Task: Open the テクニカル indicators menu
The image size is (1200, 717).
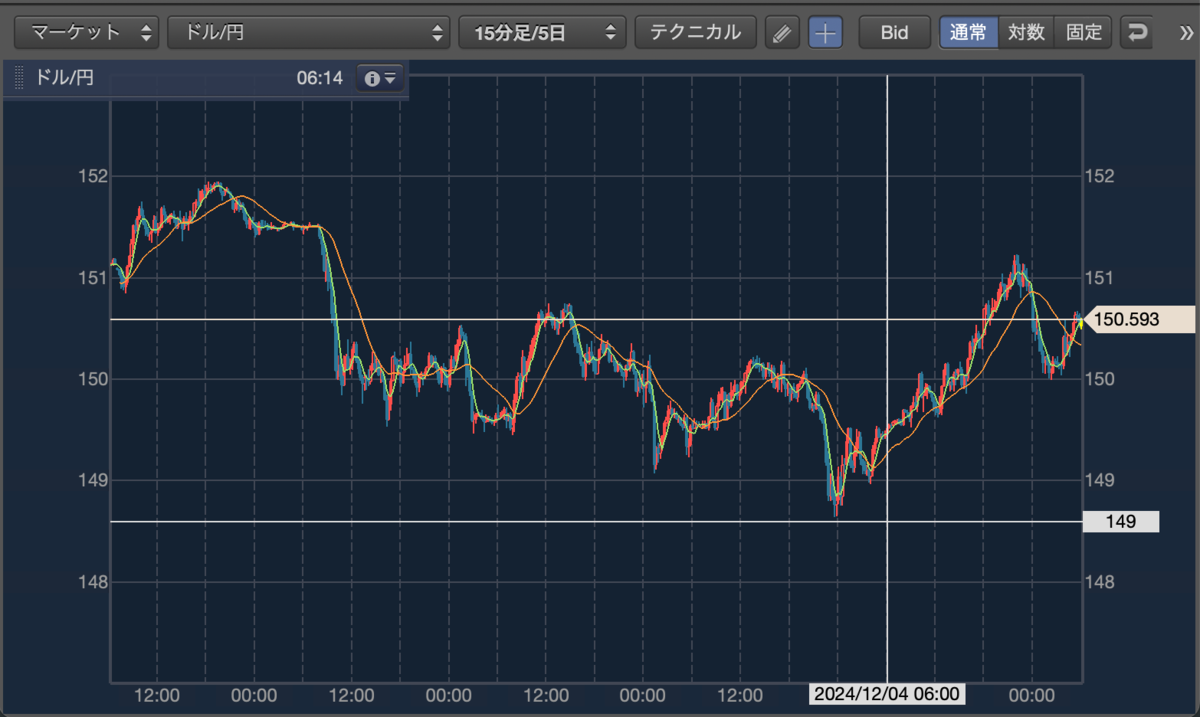Action: point(696,33)
